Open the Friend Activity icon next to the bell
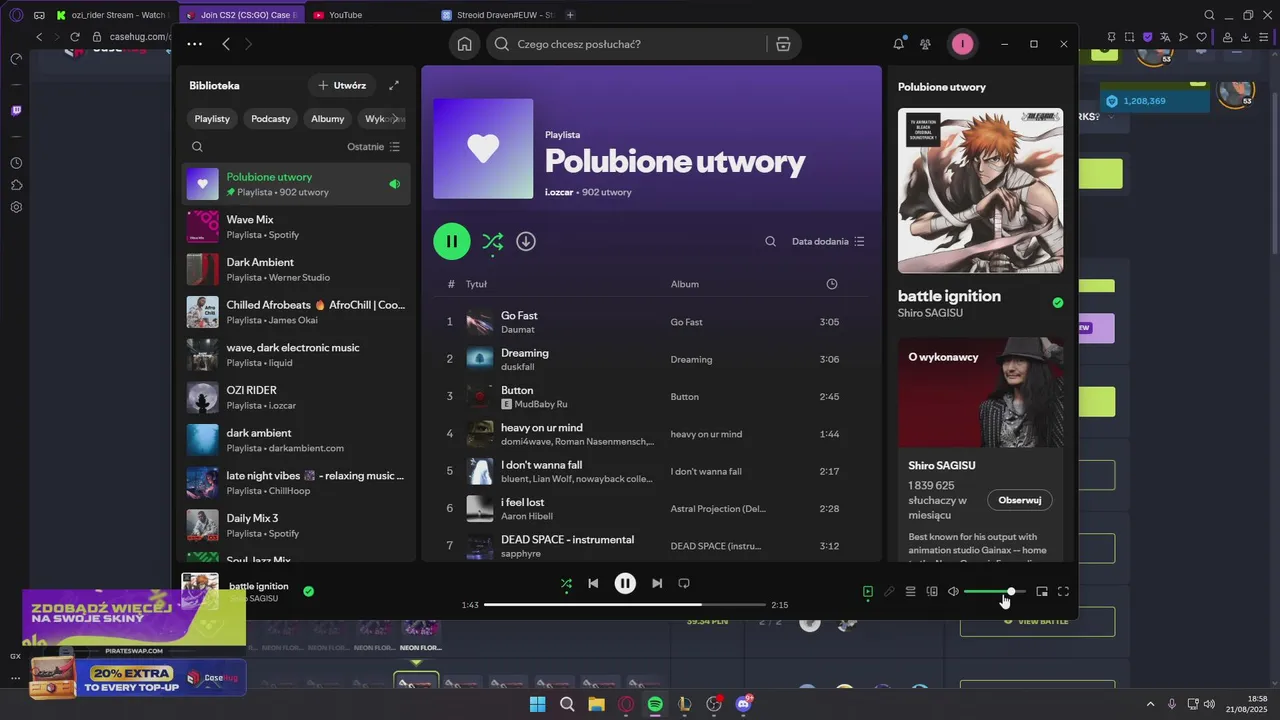The image size is (1280, 720). 925,44
